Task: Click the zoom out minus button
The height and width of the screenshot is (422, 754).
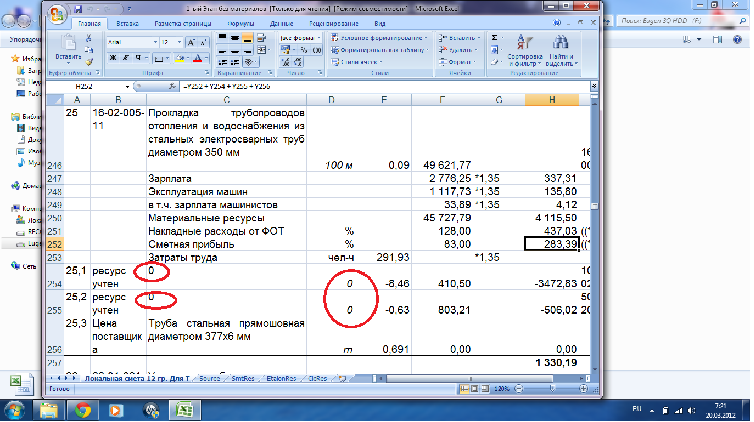Action: [x=518, y=389]
